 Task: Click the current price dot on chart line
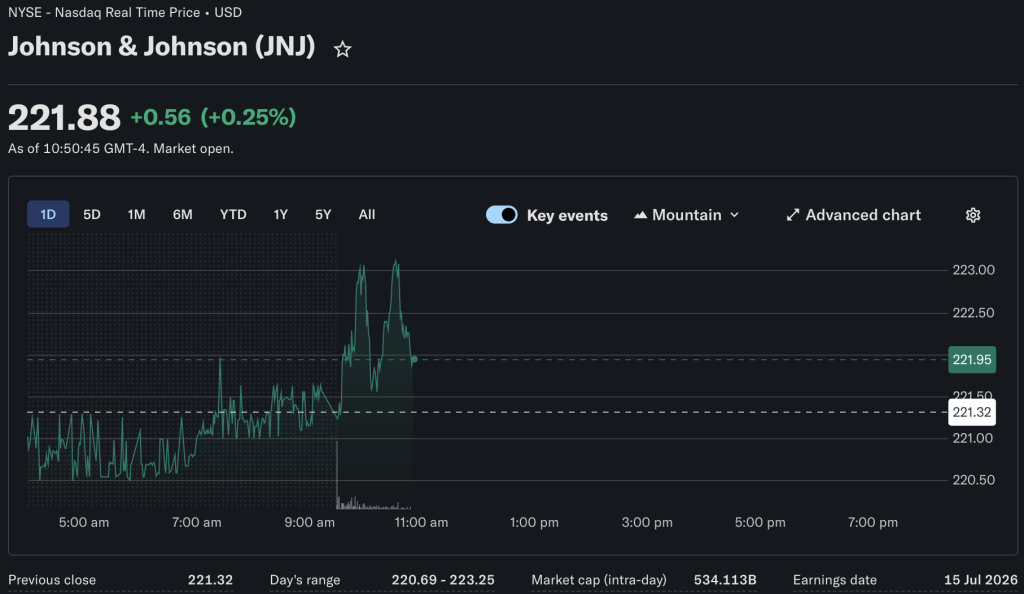(x=414, y=359)
